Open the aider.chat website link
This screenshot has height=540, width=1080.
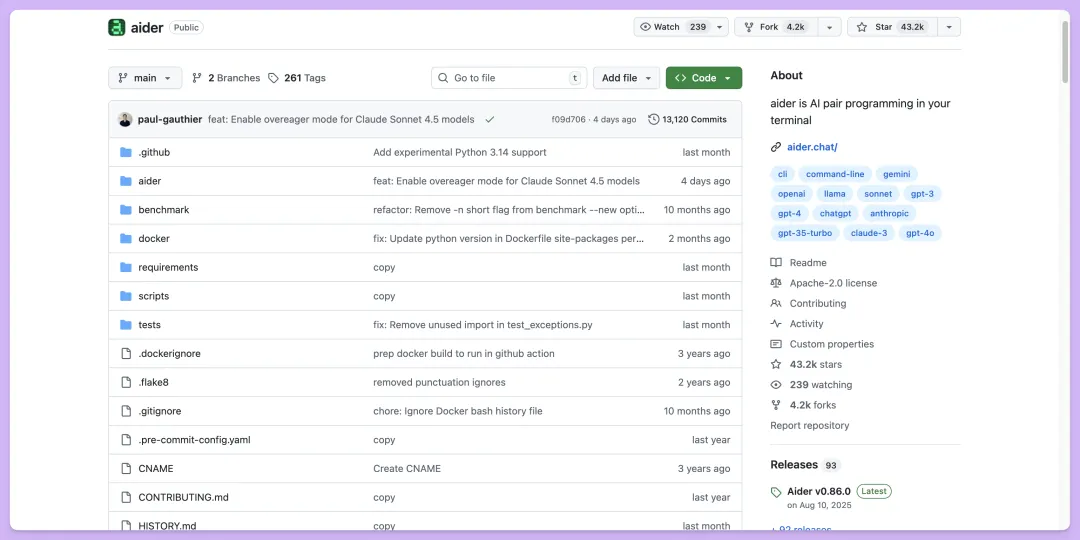point(812,147)
